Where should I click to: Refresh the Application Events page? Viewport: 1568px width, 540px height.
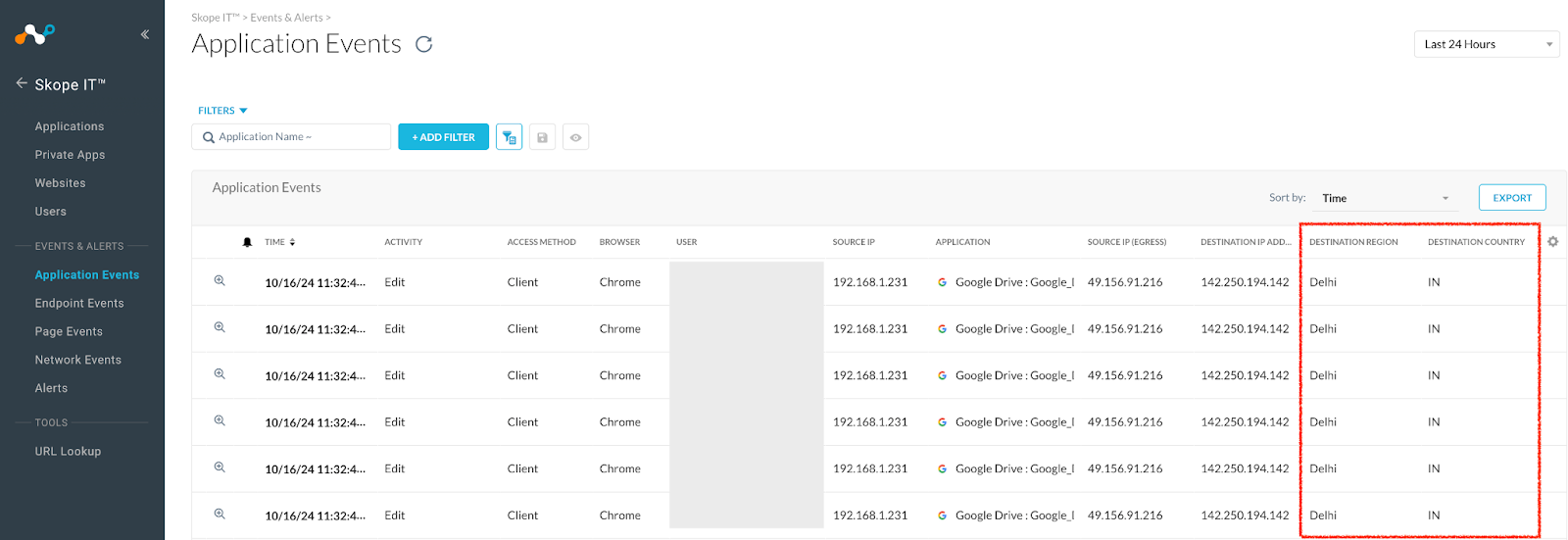tap(424, 44)
